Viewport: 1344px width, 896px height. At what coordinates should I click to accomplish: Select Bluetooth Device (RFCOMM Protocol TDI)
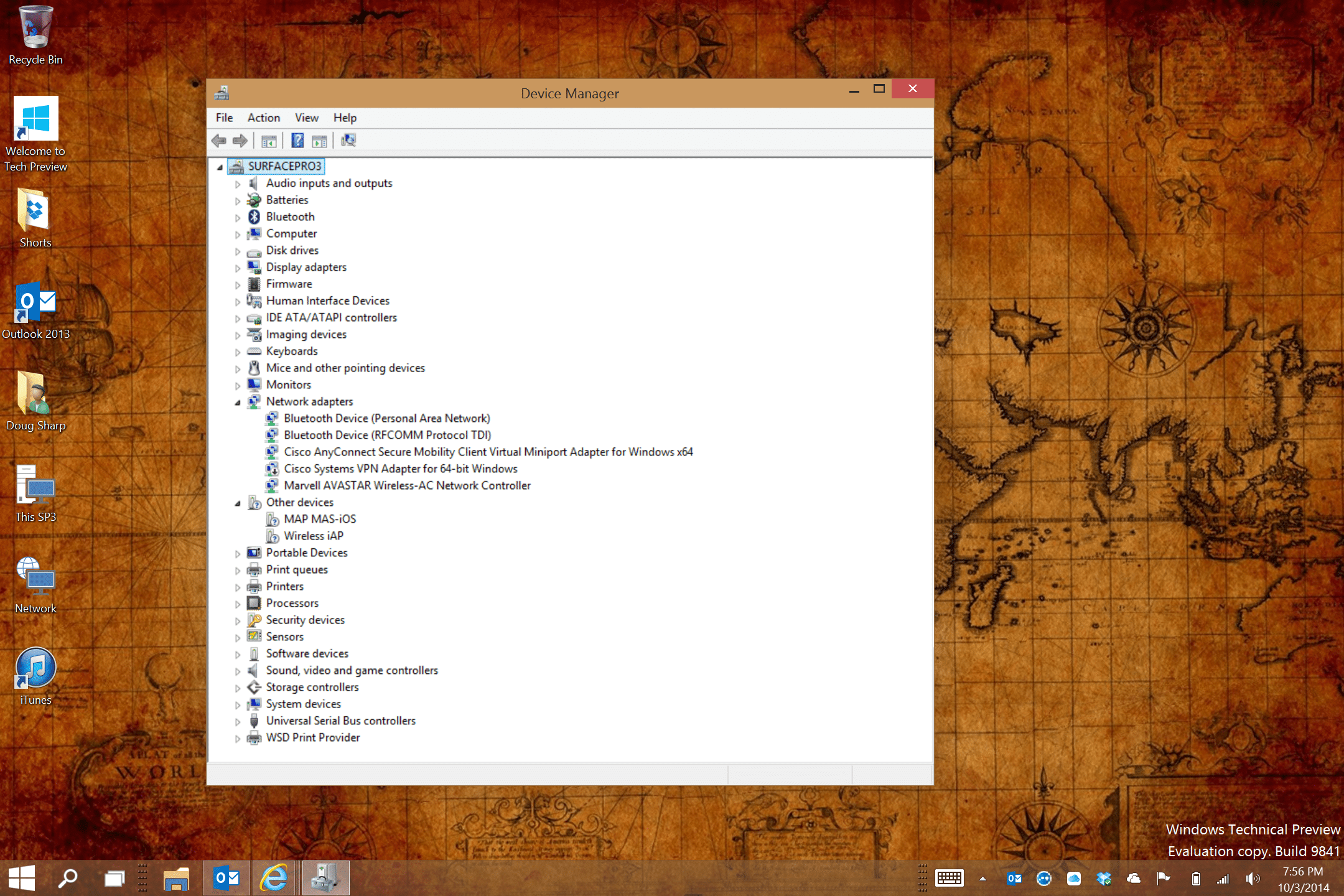[x=388, y=435]
